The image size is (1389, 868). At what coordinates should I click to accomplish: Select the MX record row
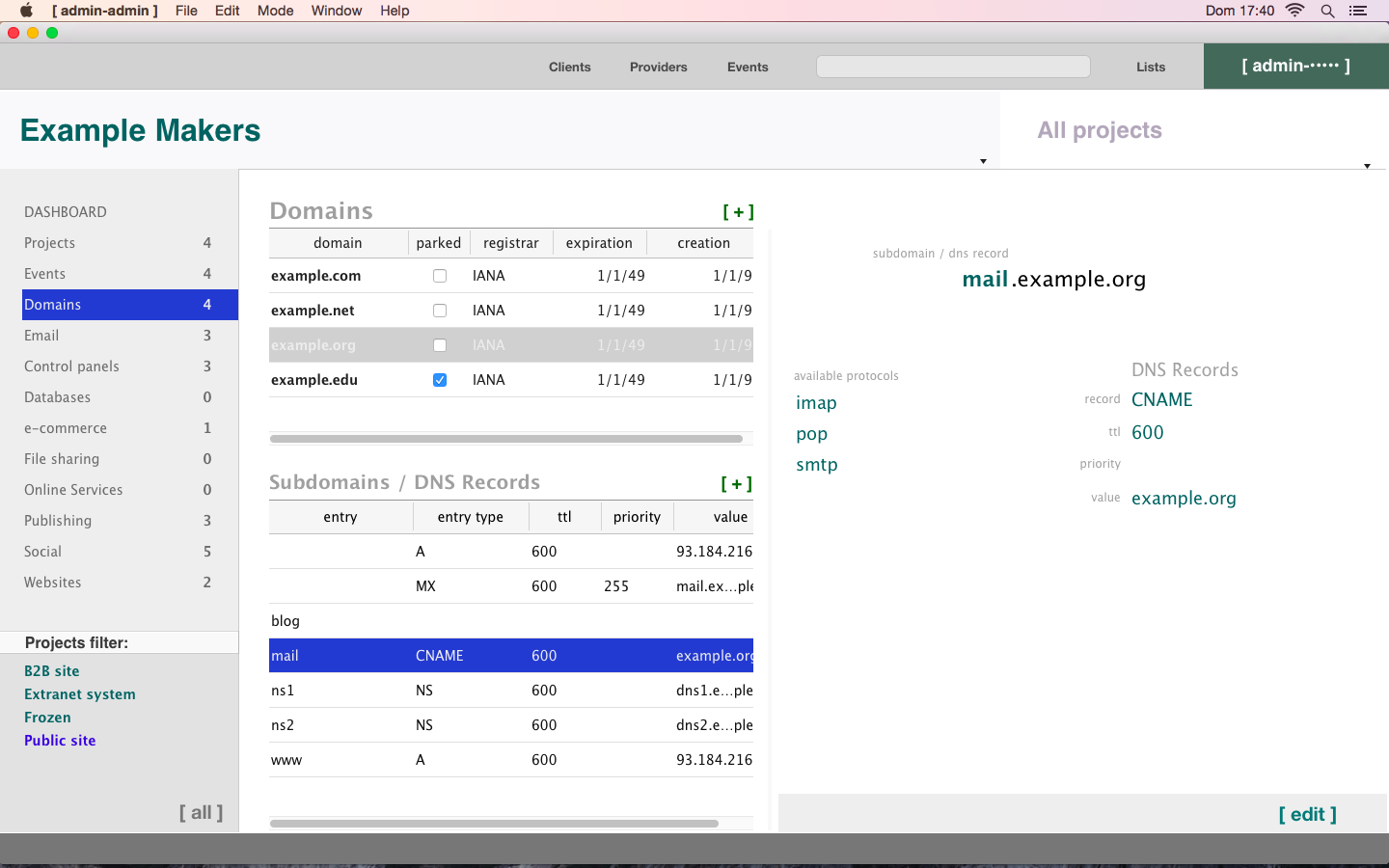(511, 586)
